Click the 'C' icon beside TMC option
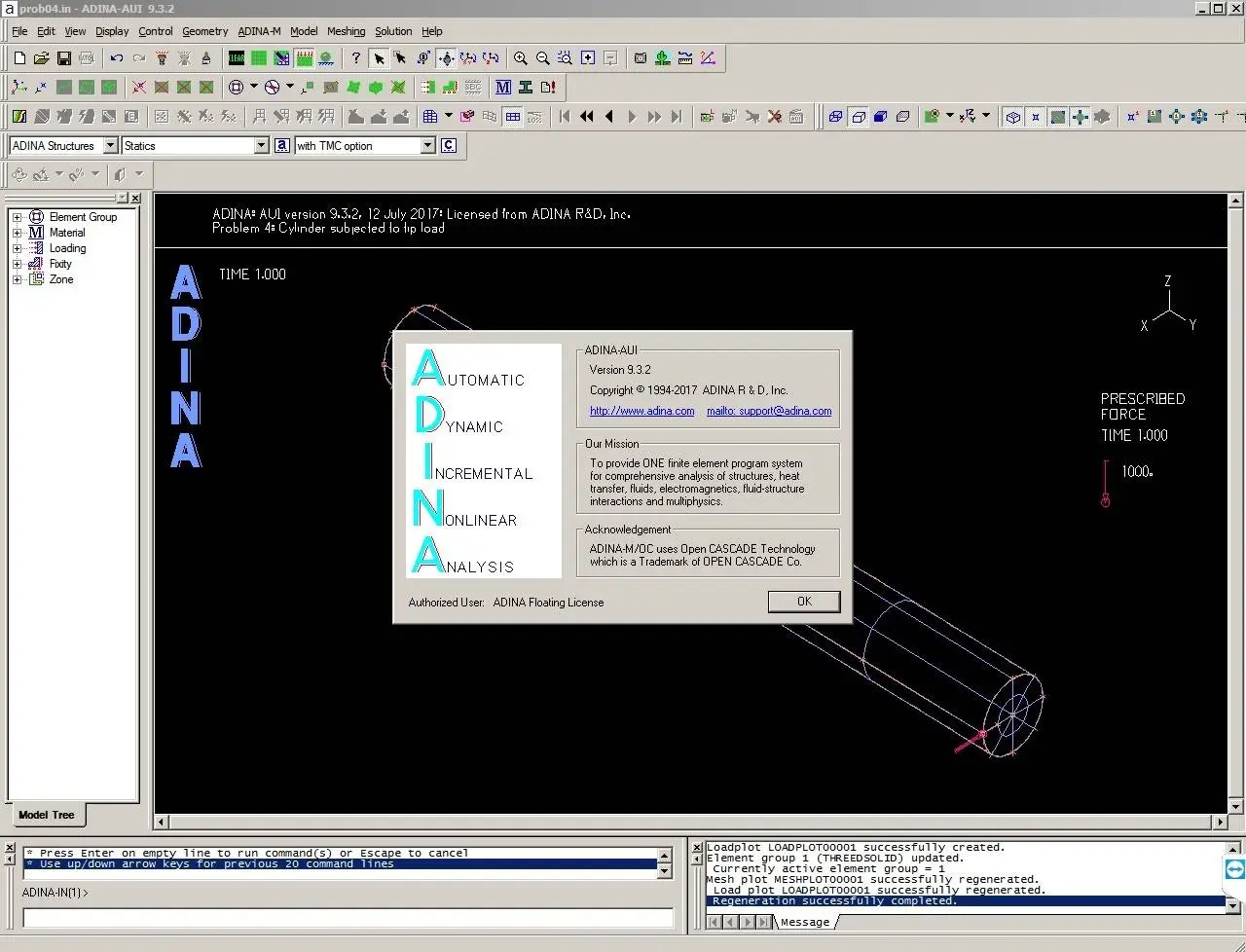The image size is (1246, 952). click(449, 145)
